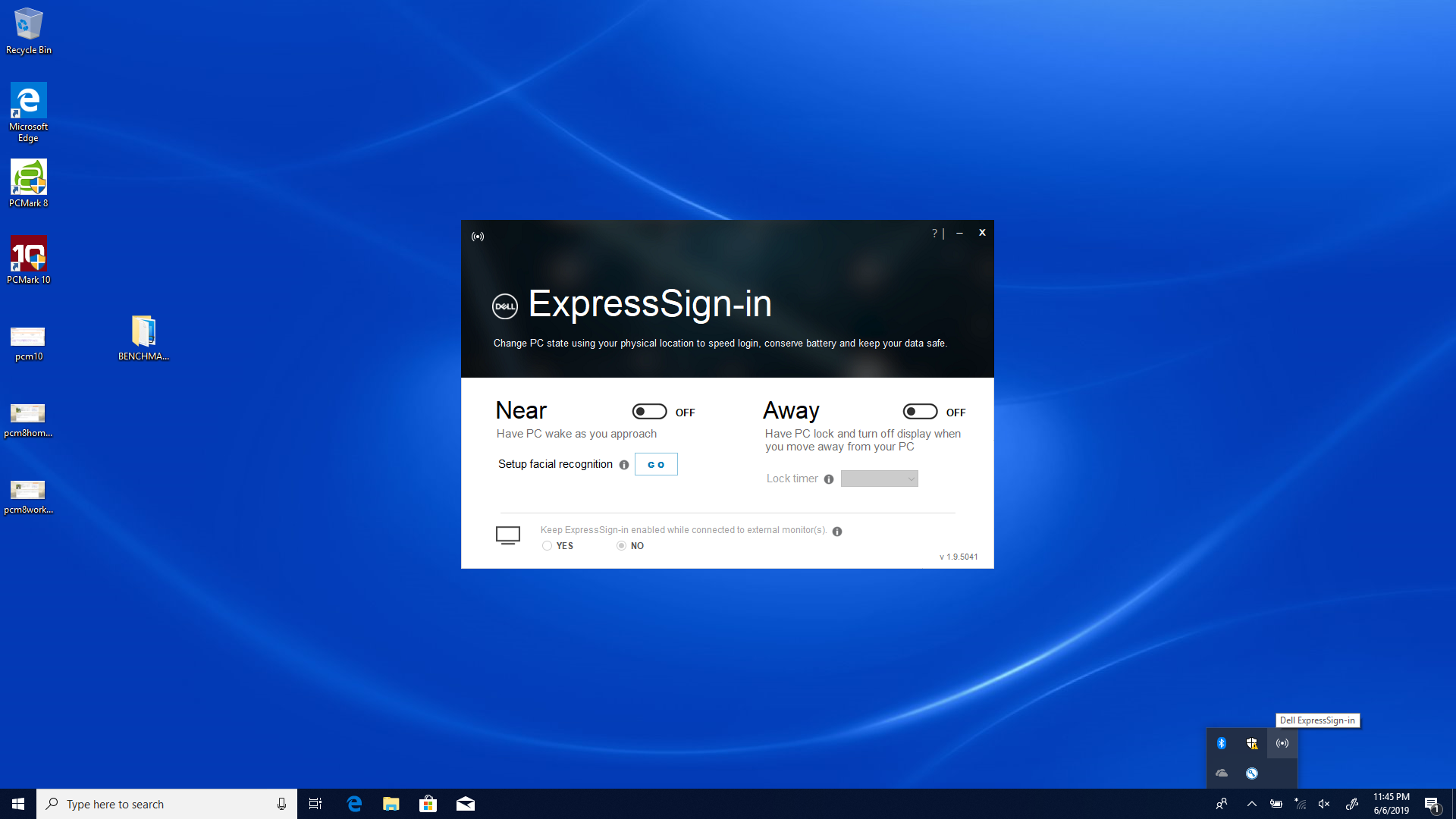Select the pcm8hom... file on desktop

(29, 420)
